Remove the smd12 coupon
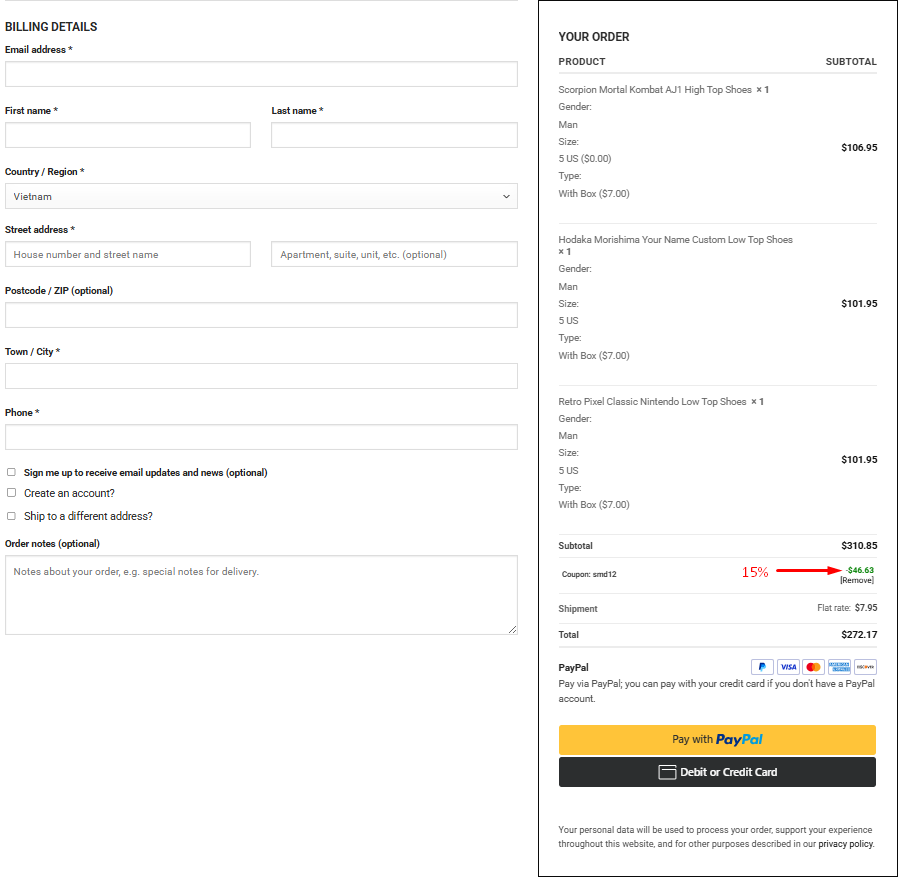The height and width of the screenshot is (879, 904). point(857,580)
